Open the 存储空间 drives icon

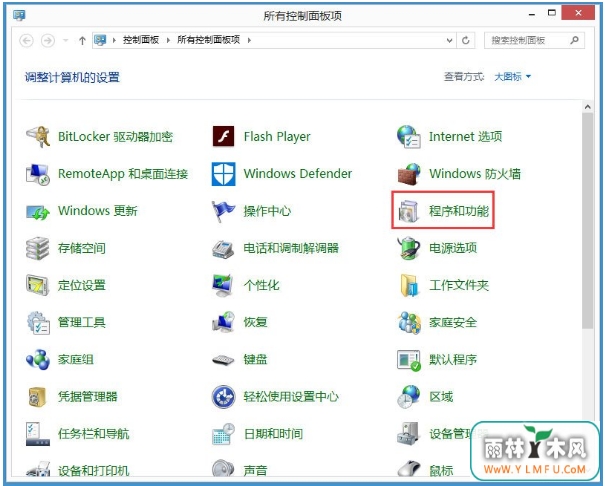click(x=37, y=248)
